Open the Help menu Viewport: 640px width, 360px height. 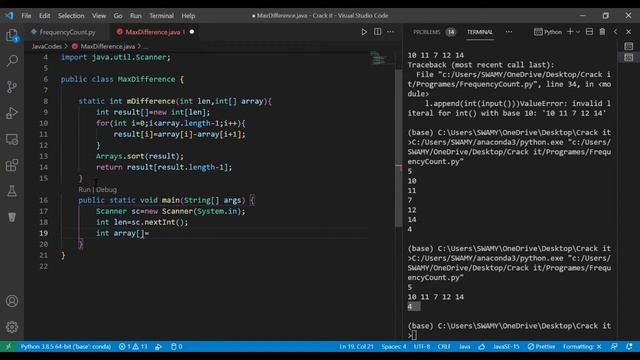[188, 16]
